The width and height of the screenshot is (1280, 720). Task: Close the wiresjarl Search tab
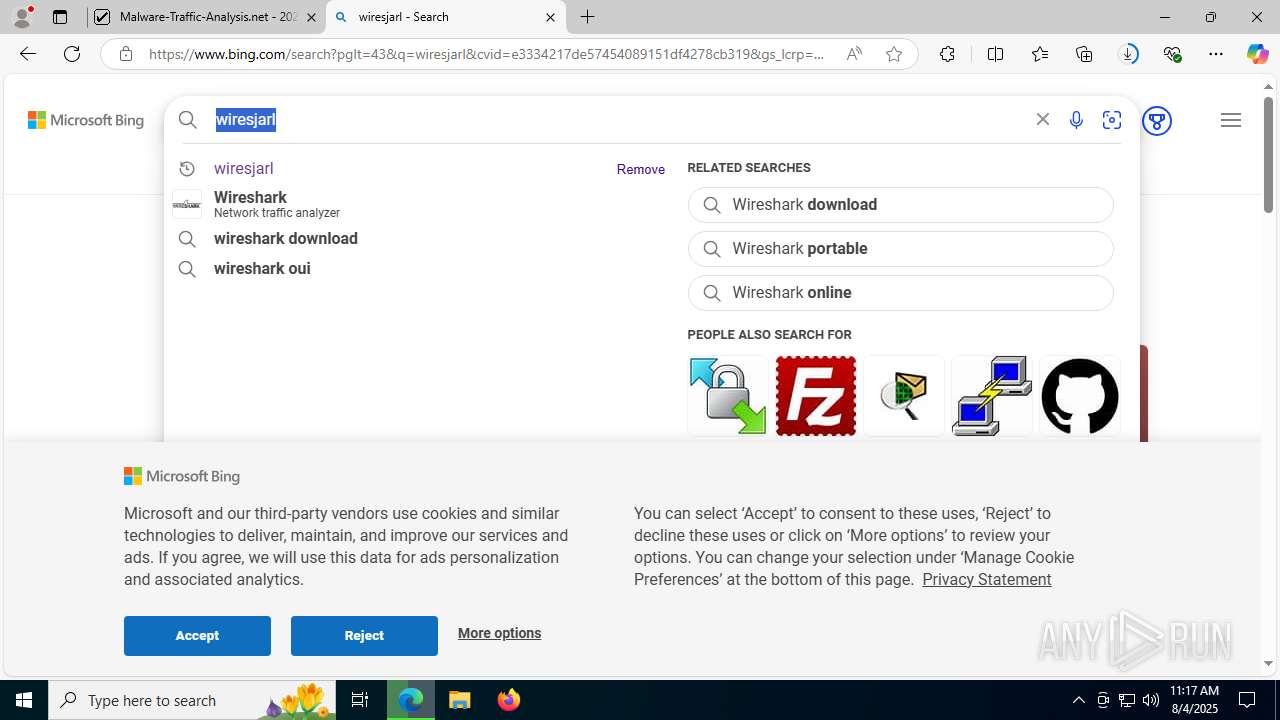(x=550, y=17)
